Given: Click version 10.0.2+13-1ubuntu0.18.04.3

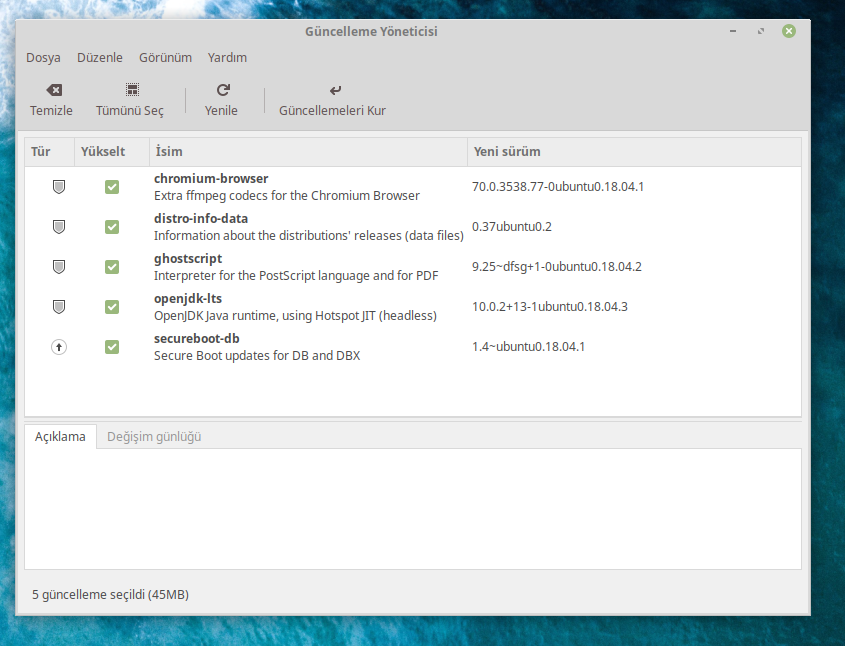Looking at the screenshot, I should (550, 307).
